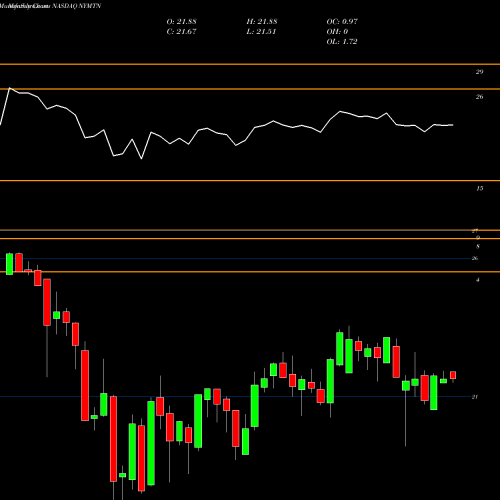The width and height of the screenshot is (500, 500).
Task: Click the high value H: 21.88
Action: 262,22
